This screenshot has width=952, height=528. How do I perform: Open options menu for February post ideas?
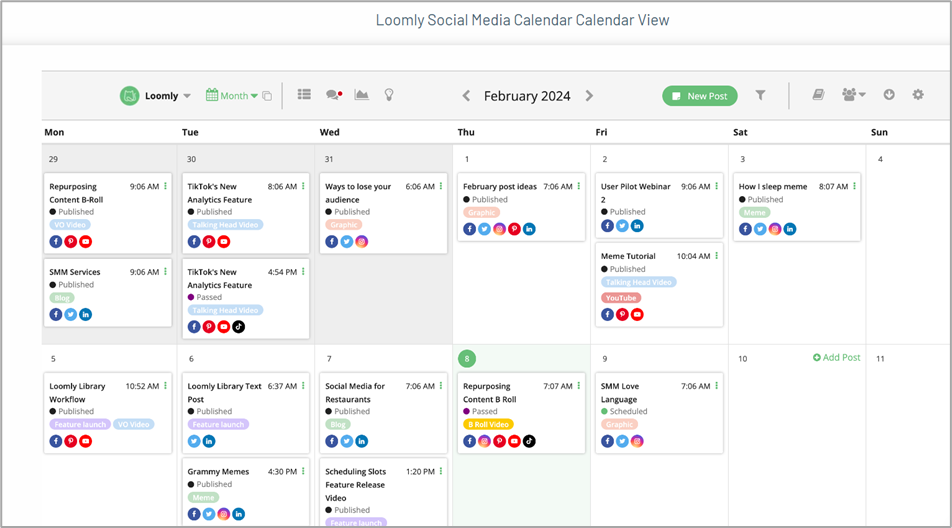pos(579,186)
